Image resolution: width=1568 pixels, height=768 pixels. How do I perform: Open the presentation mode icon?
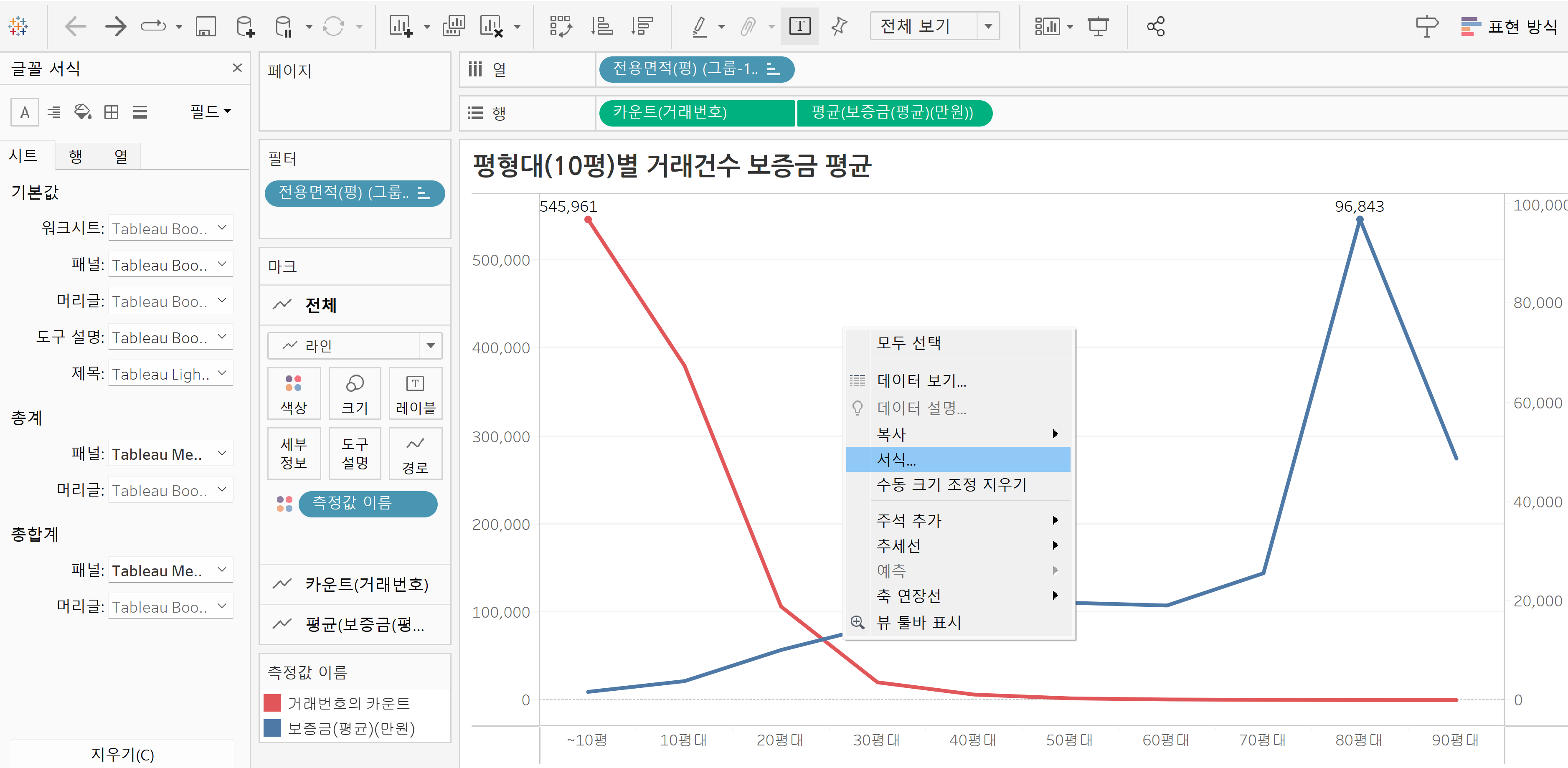click(1098, 26)
